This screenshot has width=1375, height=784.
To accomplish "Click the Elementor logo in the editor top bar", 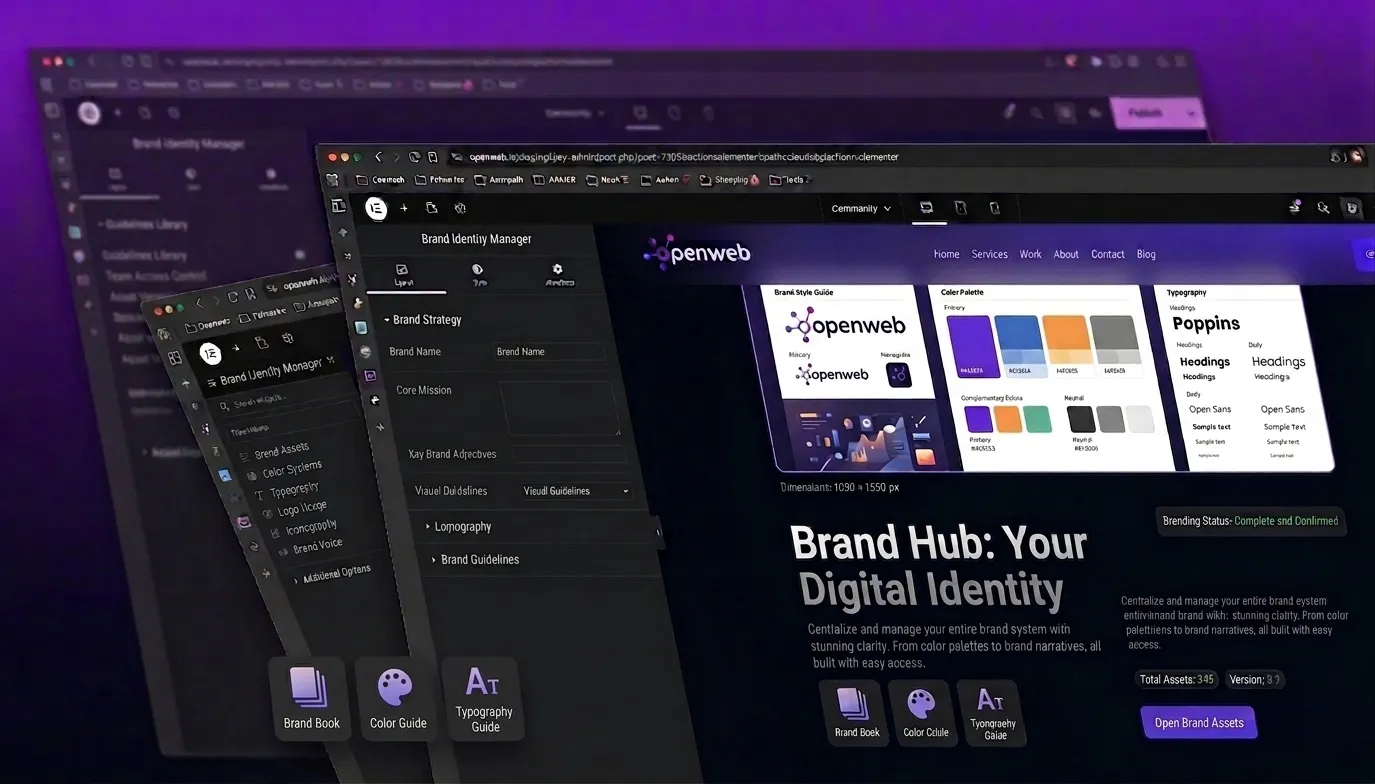I will [376, 208].
